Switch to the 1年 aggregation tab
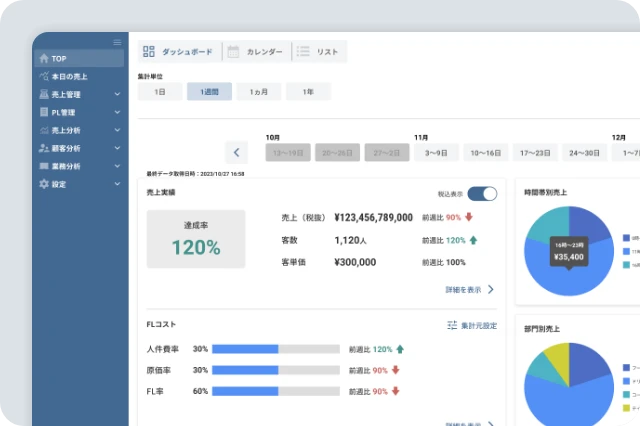This screenshot has width=640, height=426. coord(308,92)
